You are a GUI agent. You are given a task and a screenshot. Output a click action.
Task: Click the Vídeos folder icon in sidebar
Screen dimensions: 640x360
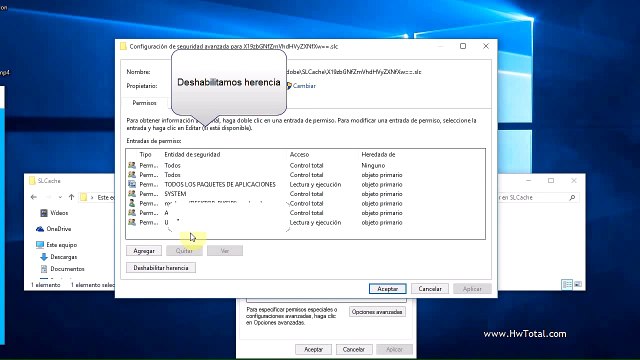tap(44, 213)
